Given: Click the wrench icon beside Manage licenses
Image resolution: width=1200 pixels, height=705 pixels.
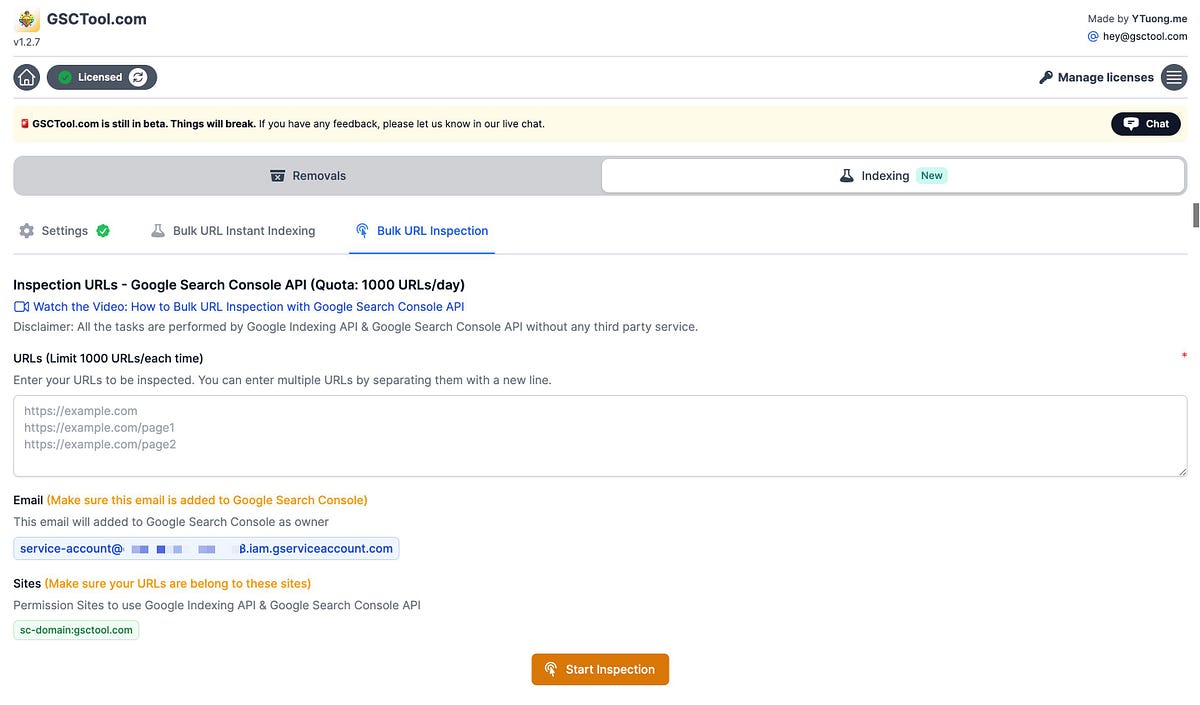Looking at the screenshot, I should click(1045, 76).
